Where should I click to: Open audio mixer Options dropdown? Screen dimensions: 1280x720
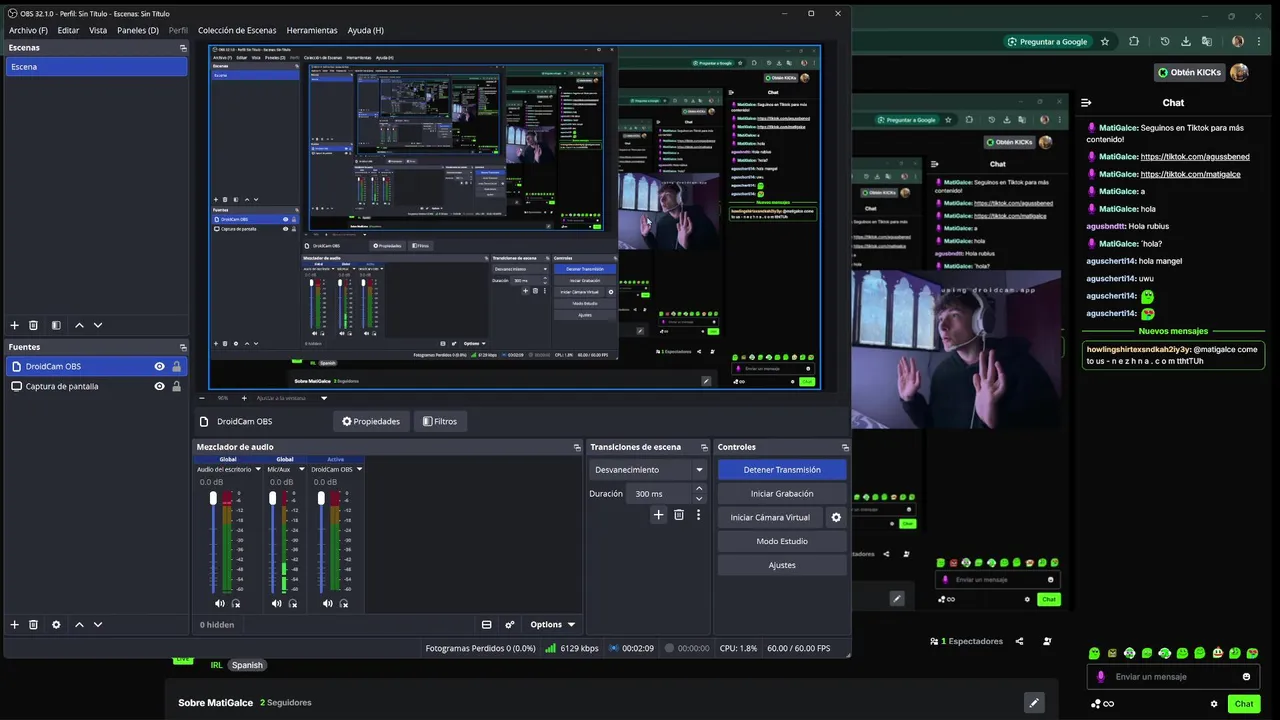point(552,624)
